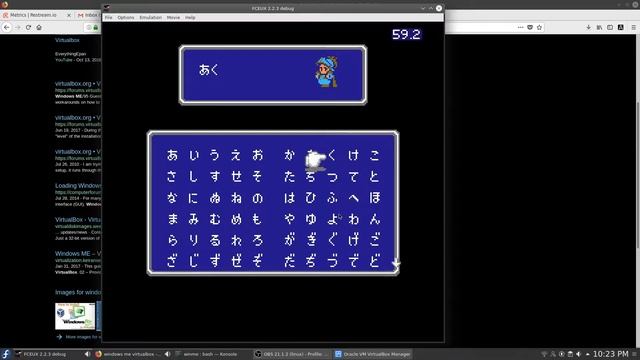Viewport: 640px width, 360px height.
Task: Click the audio speaker icon beside Firefox task
Action: point(167,354)
